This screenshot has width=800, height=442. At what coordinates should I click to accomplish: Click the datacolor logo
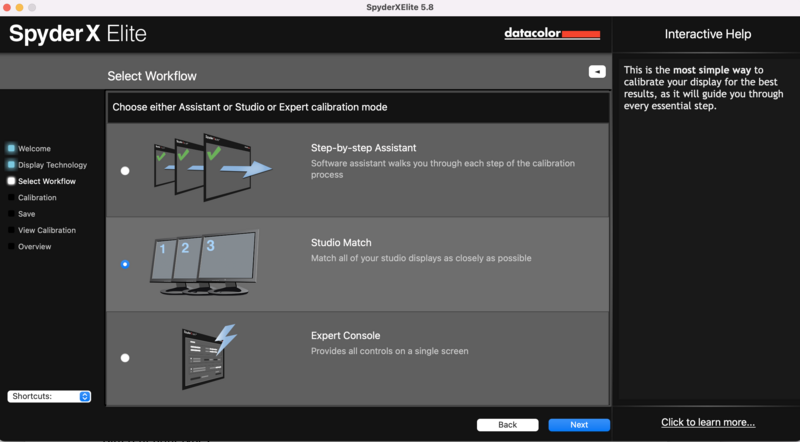[552, 34]
